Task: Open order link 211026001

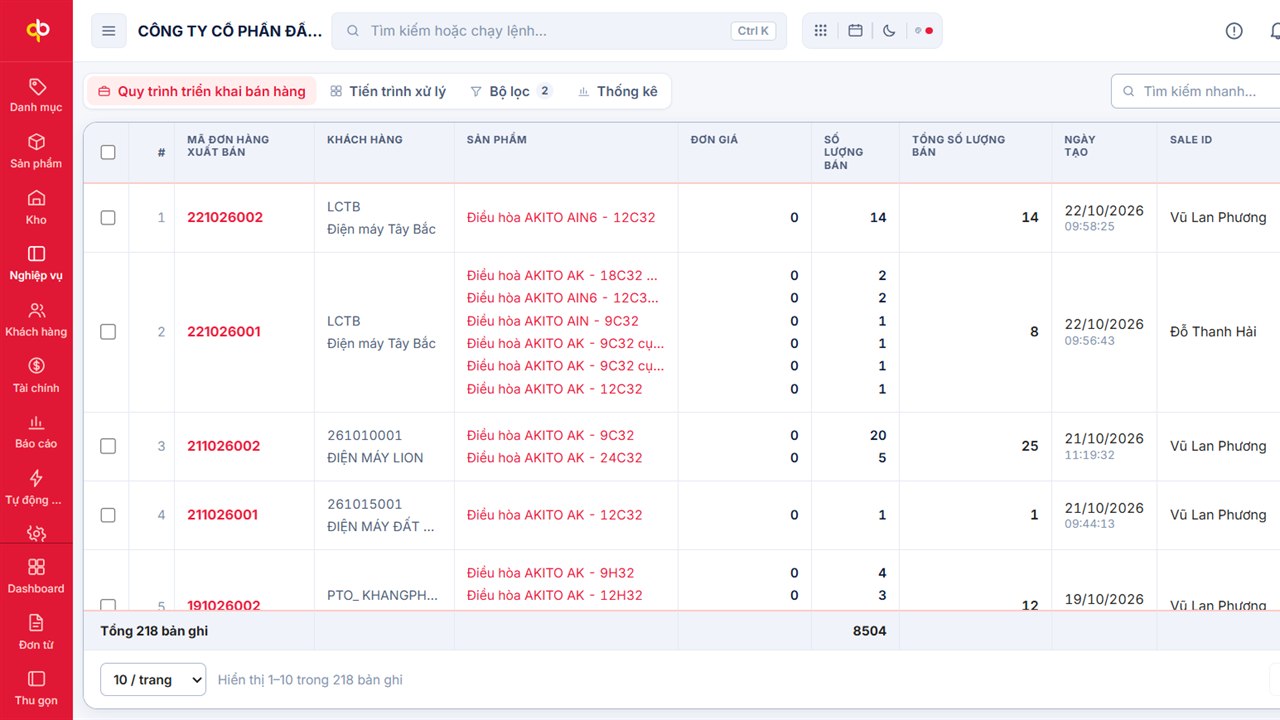Action: pos(223,515)
